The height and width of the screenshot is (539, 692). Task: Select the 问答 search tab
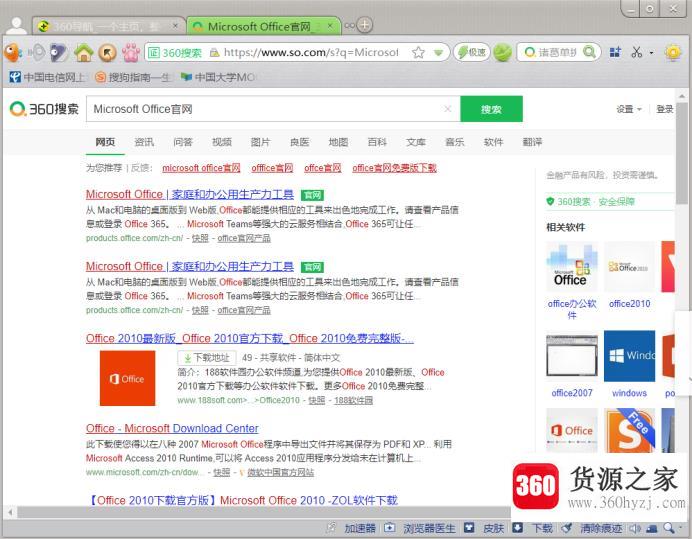pos(183,142)
